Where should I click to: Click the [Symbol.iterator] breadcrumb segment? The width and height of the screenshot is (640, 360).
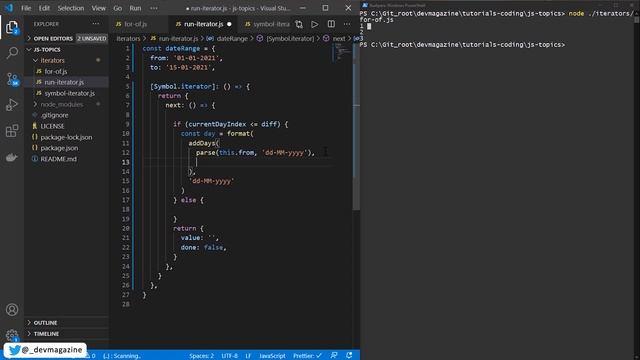coord(290,38)
